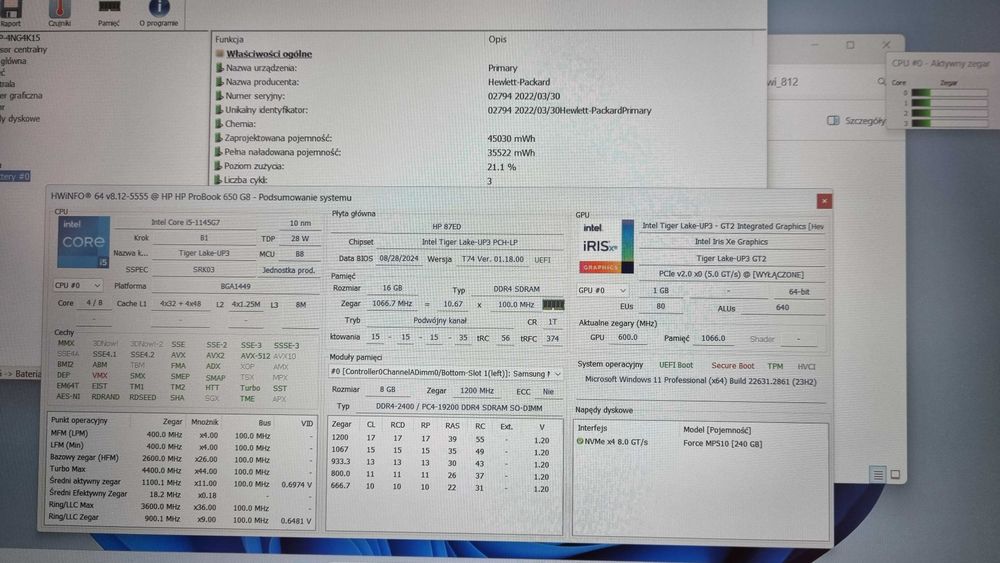Open the GPU #0 selector dropdown

pyautogui.click(x=601, y=290)
